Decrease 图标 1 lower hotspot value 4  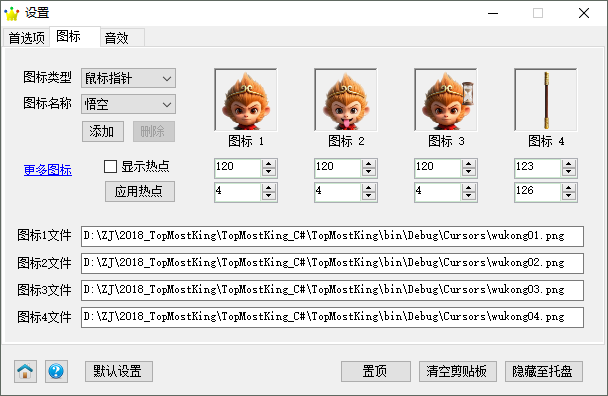pyautogui.click(x=269, y=196)
